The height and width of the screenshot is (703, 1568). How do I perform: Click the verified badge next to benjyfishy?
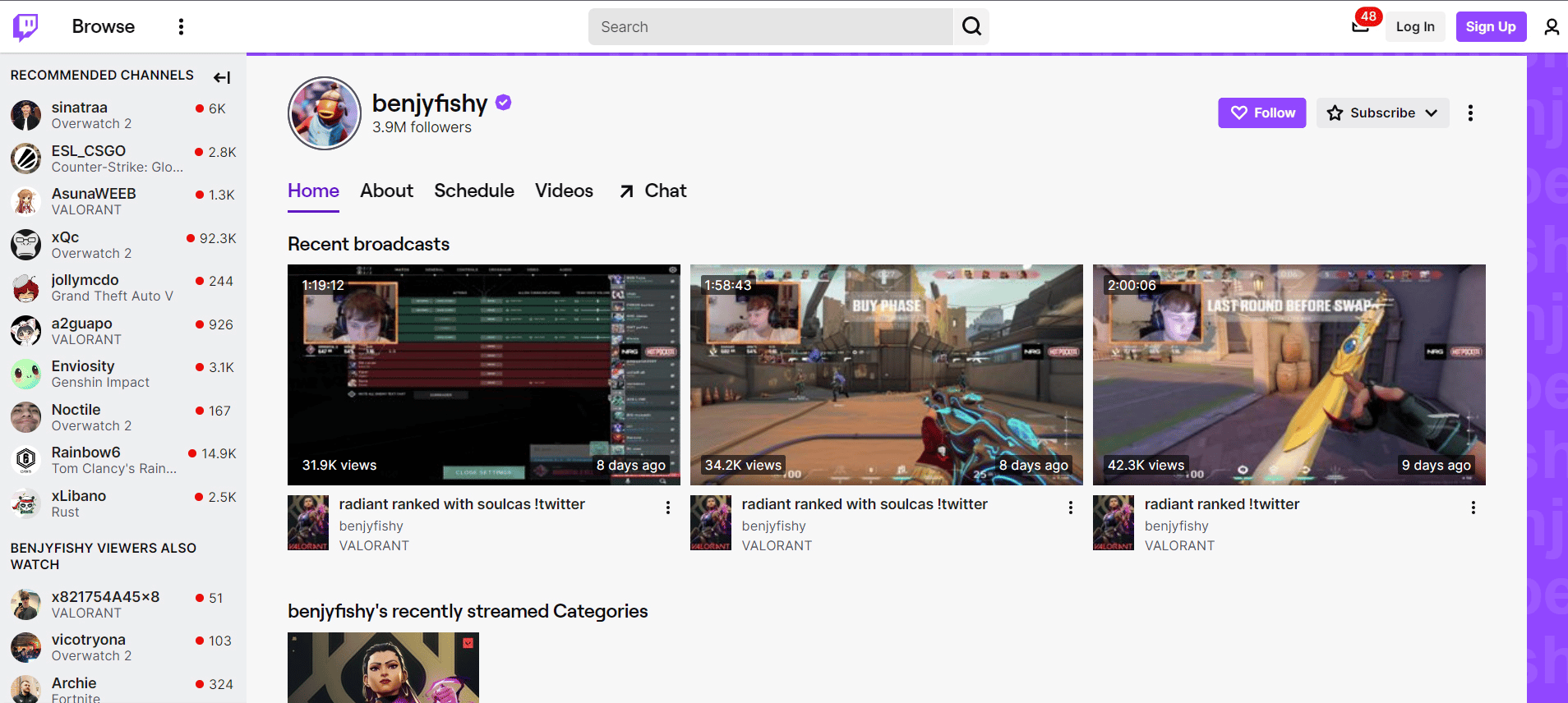coord(504,103)
